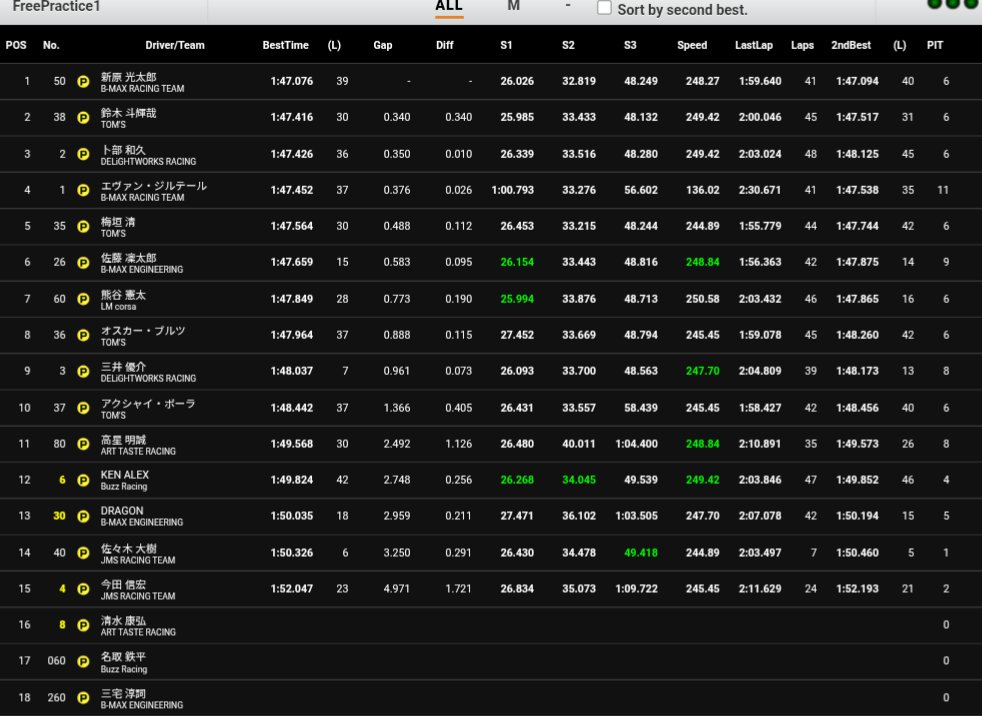Sort by the BestTime column header
Viewport: 982px width, 716px height.
[286, 45]
